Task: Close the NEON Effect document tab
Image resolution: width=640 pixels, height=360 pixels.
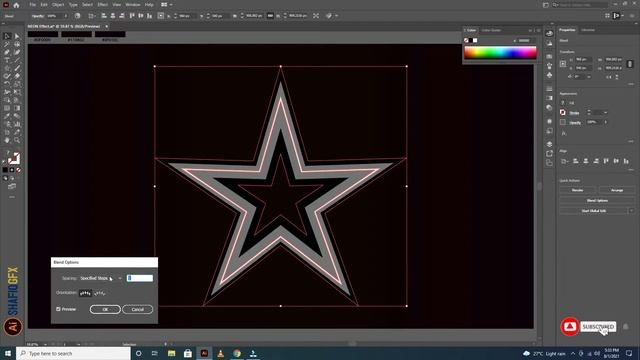Action: pos(107,26)
